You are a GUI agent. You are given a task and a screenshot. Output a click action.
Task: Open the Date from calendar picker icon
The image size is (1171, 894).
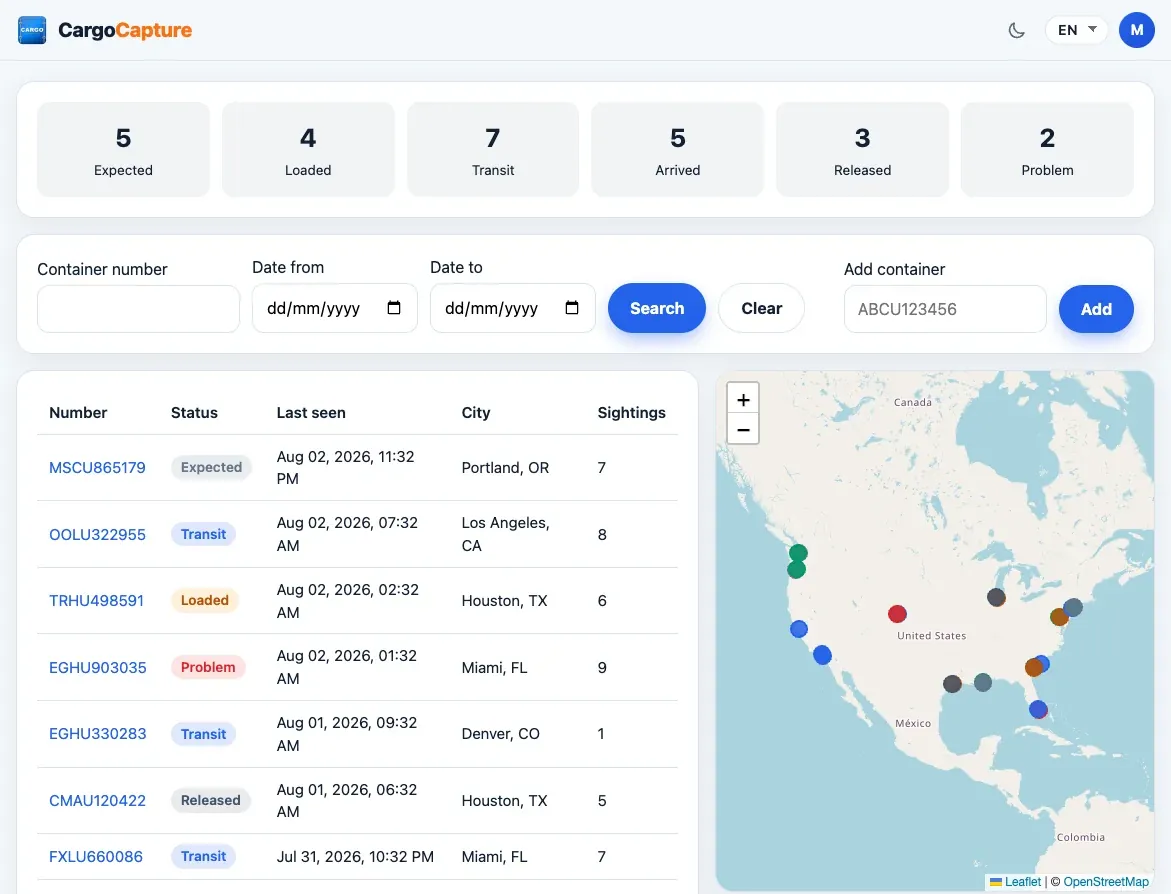point(394,308)
